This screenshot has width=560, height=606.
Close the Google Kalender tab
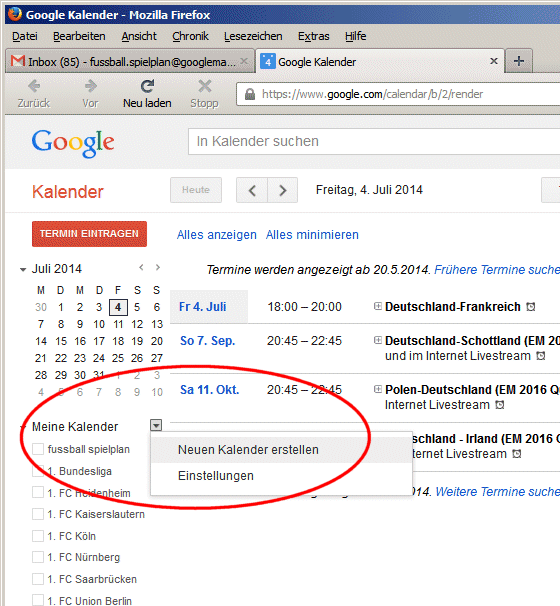[x=494, y=61]
